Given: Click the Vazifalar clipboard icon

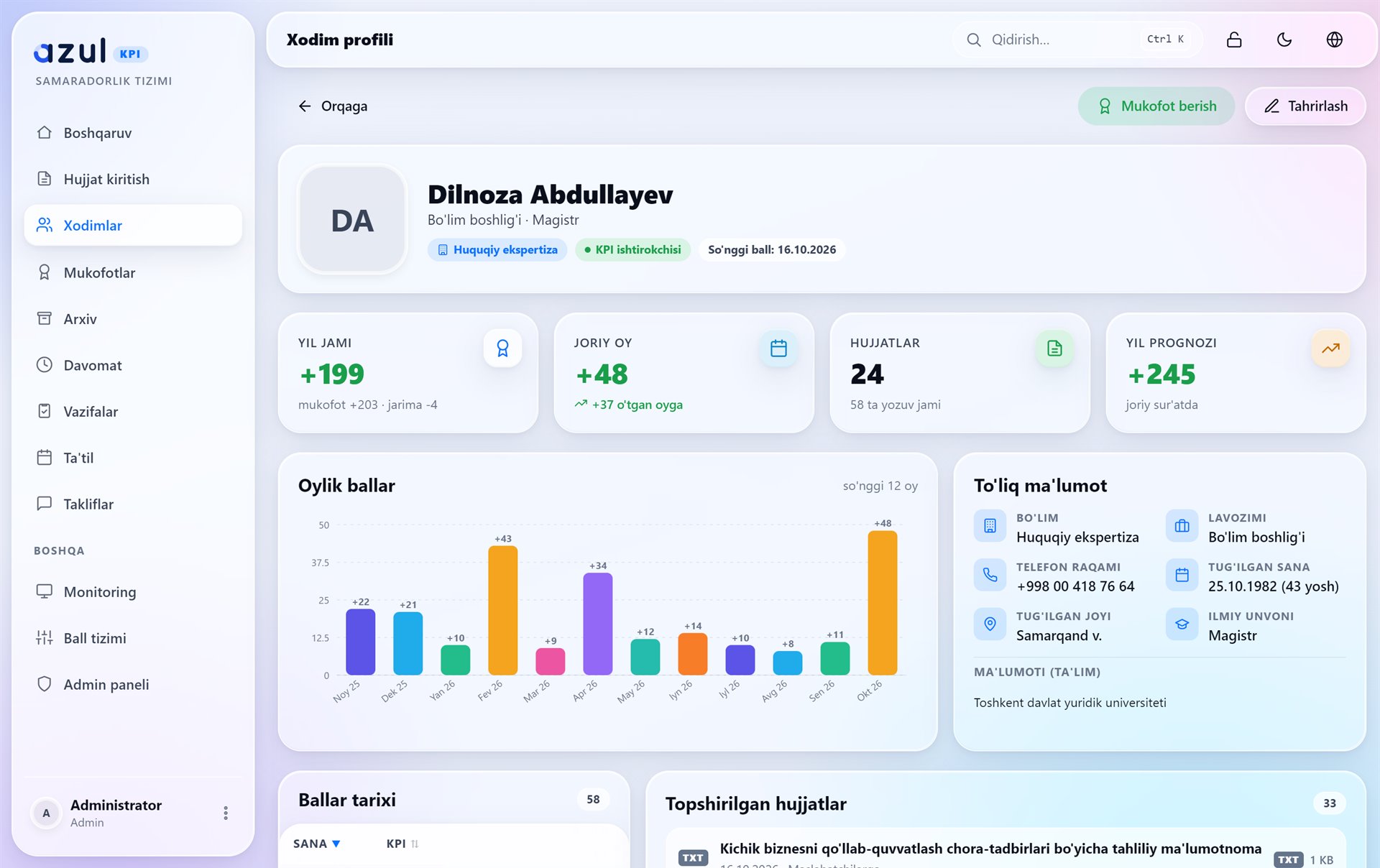Looking at the screenshot, I should (x=45, y=411).
